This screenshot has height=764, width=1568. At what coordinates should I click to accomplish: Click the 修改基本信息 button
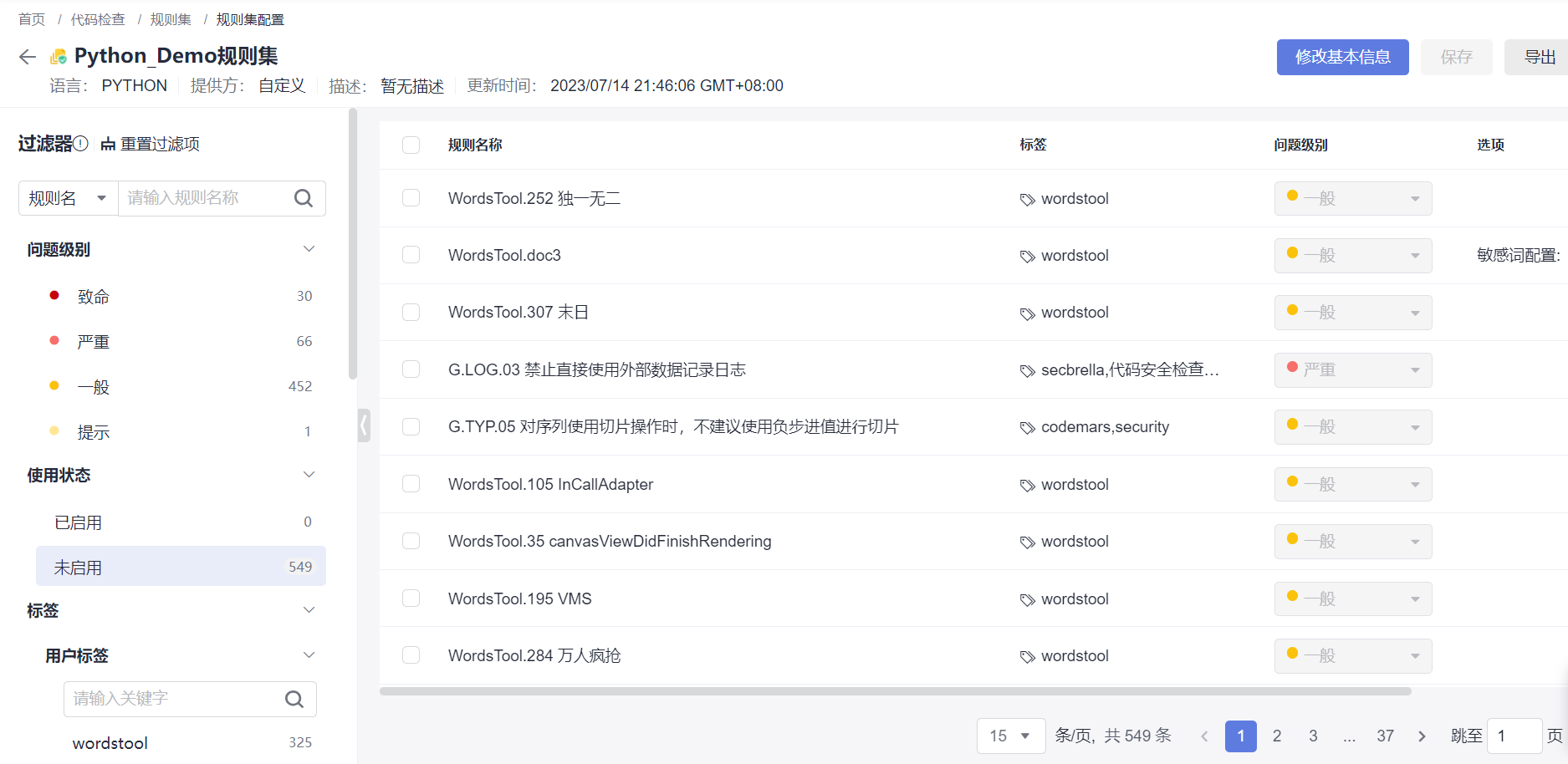(x=1342, y=57)
